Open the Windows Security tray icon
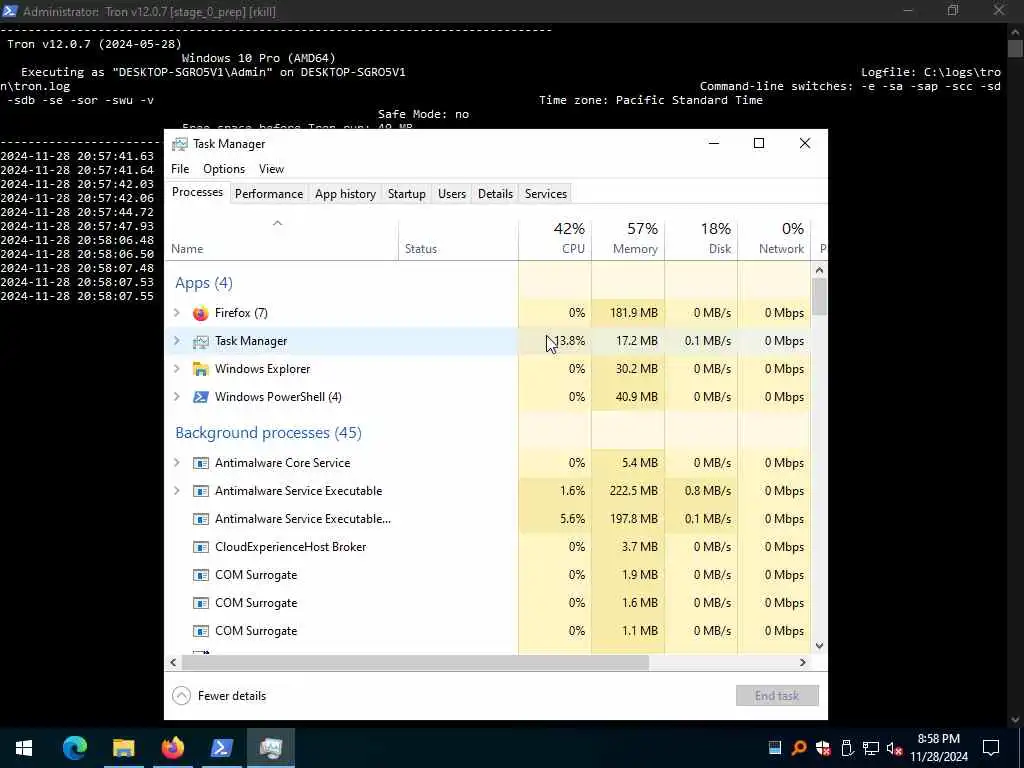 [823, 748]
